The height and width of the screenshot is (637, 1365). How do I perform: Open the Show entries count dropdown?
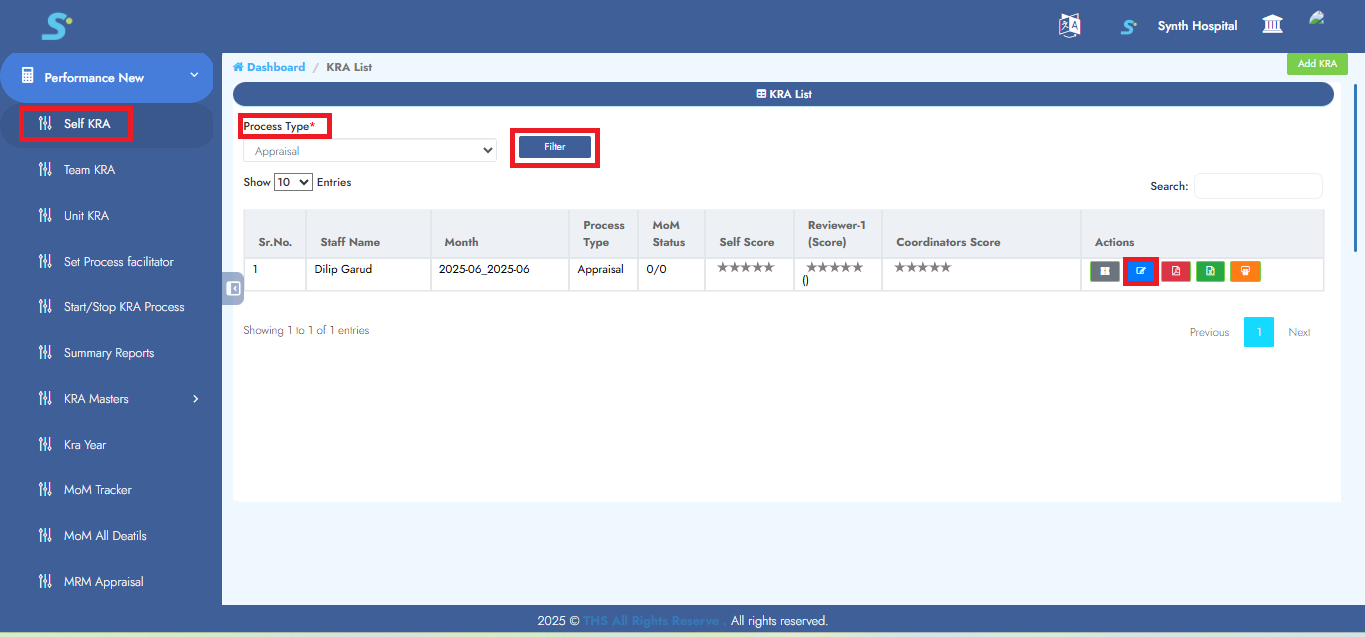(293, 183)
